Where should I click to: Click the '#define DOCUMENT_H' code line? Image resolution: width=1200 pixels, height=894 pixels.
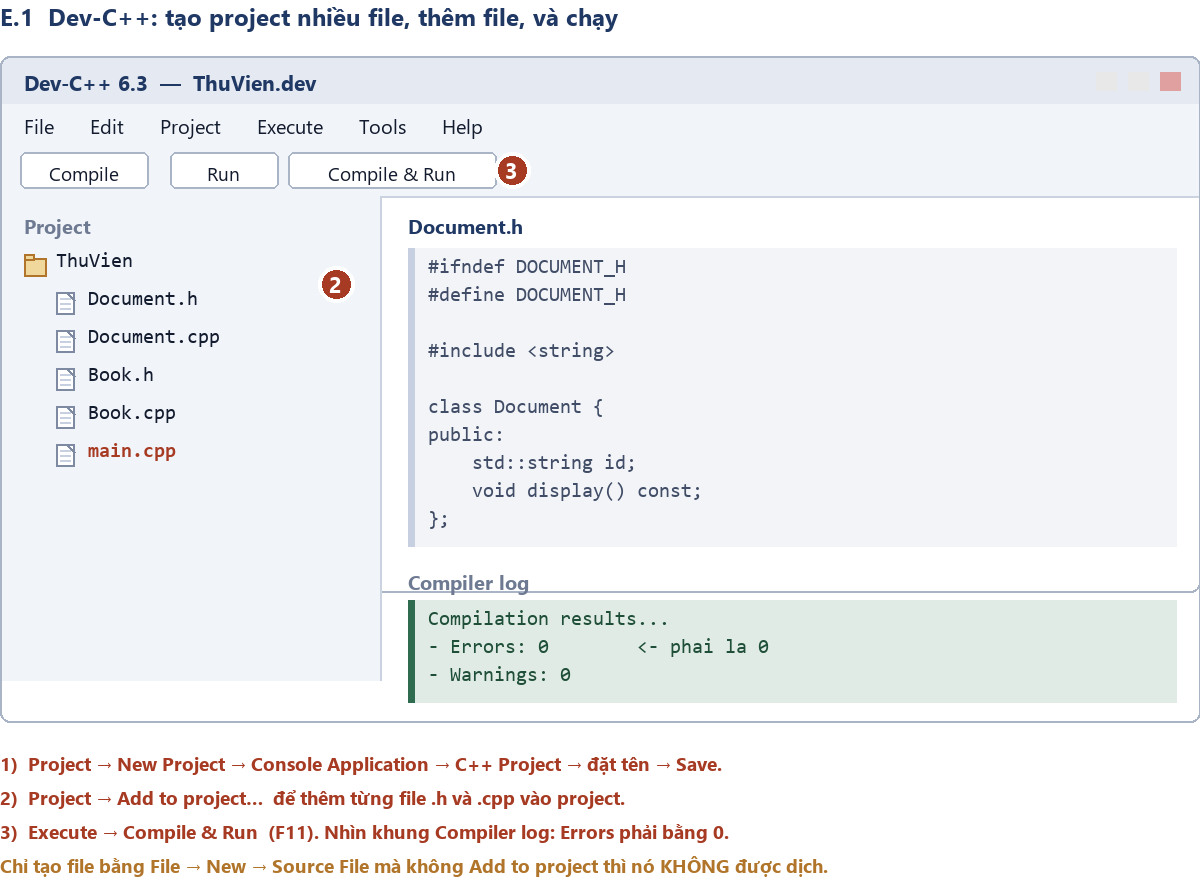pos(527,295)
